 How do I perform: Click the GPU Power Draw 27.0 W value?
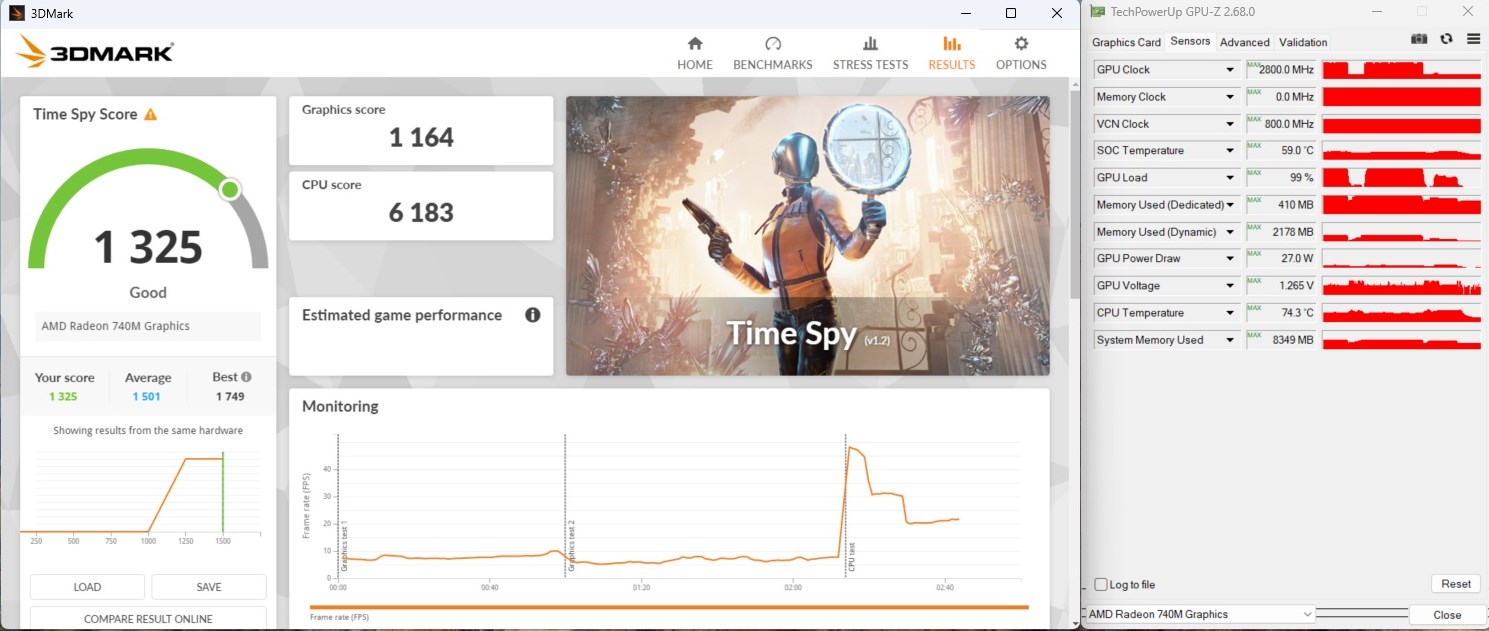1281,259
